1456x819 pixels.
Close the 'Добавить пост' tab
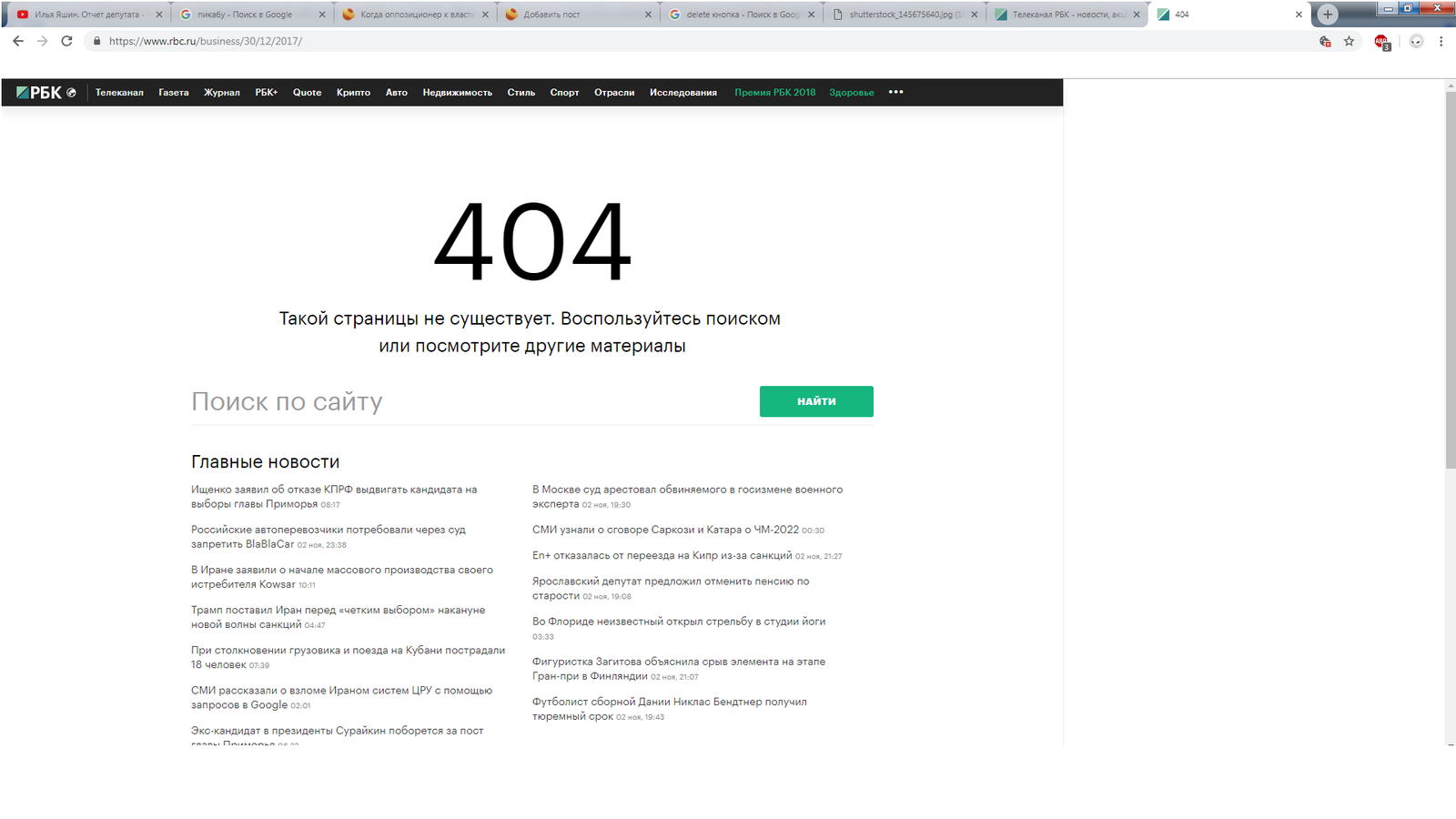648,15
